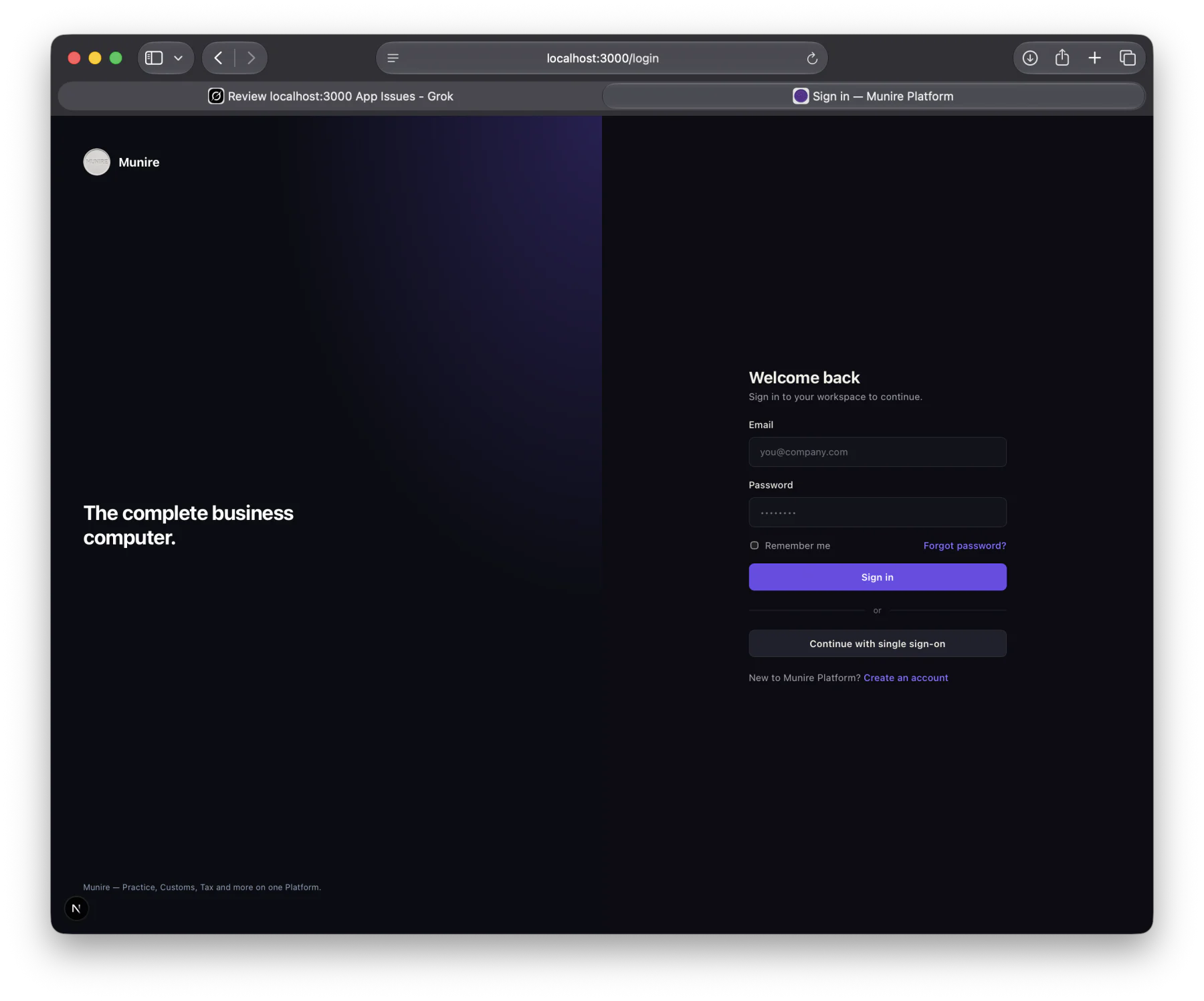The image size is (1204, 1001).
Task: Switch to the Review localhost:3000 App Issues - Grok tab
Action: (330, 96)
